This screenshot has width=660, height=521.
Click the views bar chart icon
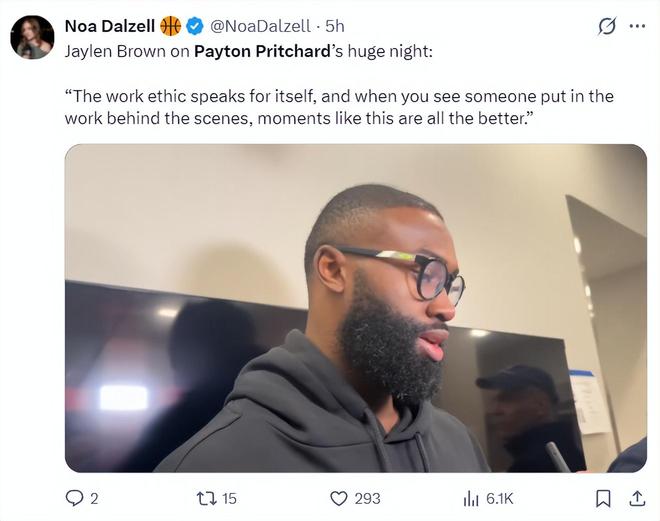(x=472, y=497)
